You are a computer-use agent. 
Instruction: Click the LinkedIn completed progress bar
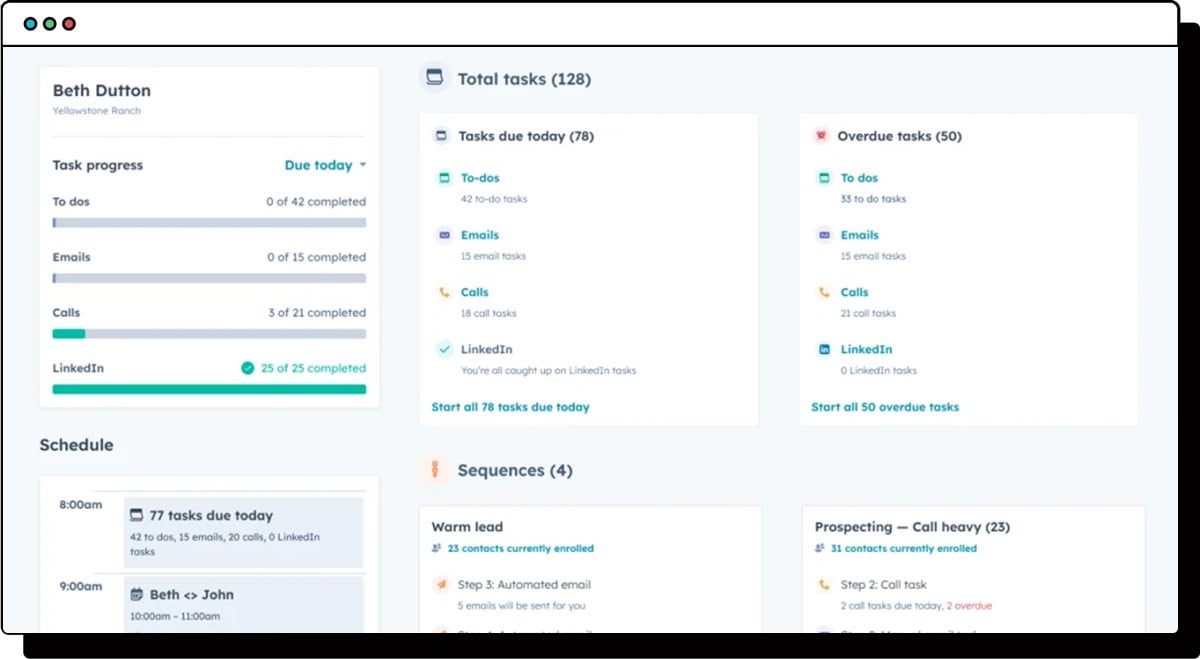209,389
